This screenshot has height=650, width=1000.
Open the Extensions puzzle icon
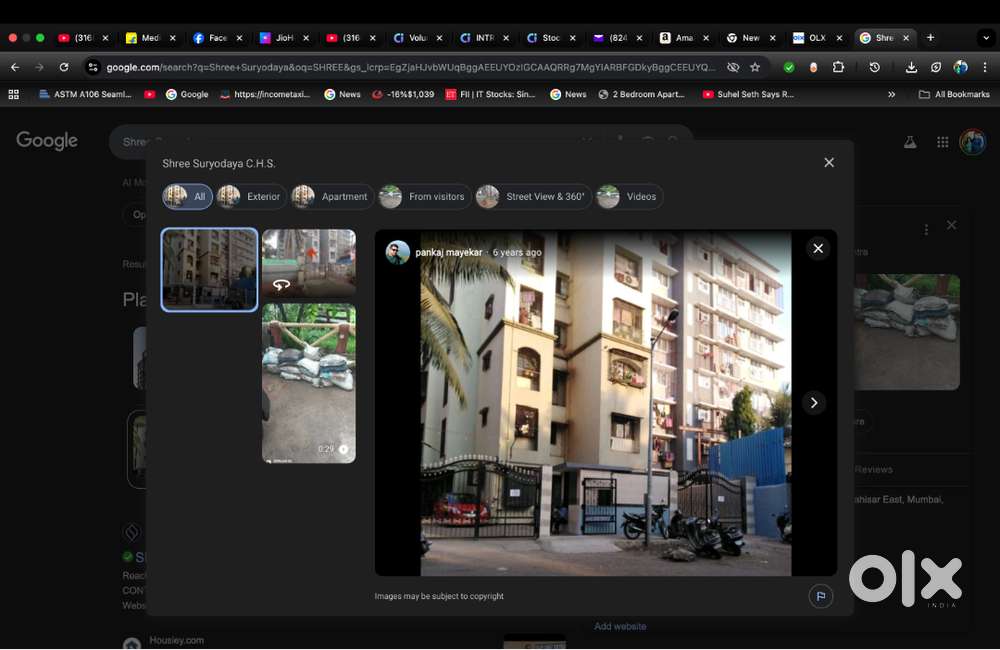[838, 67]
